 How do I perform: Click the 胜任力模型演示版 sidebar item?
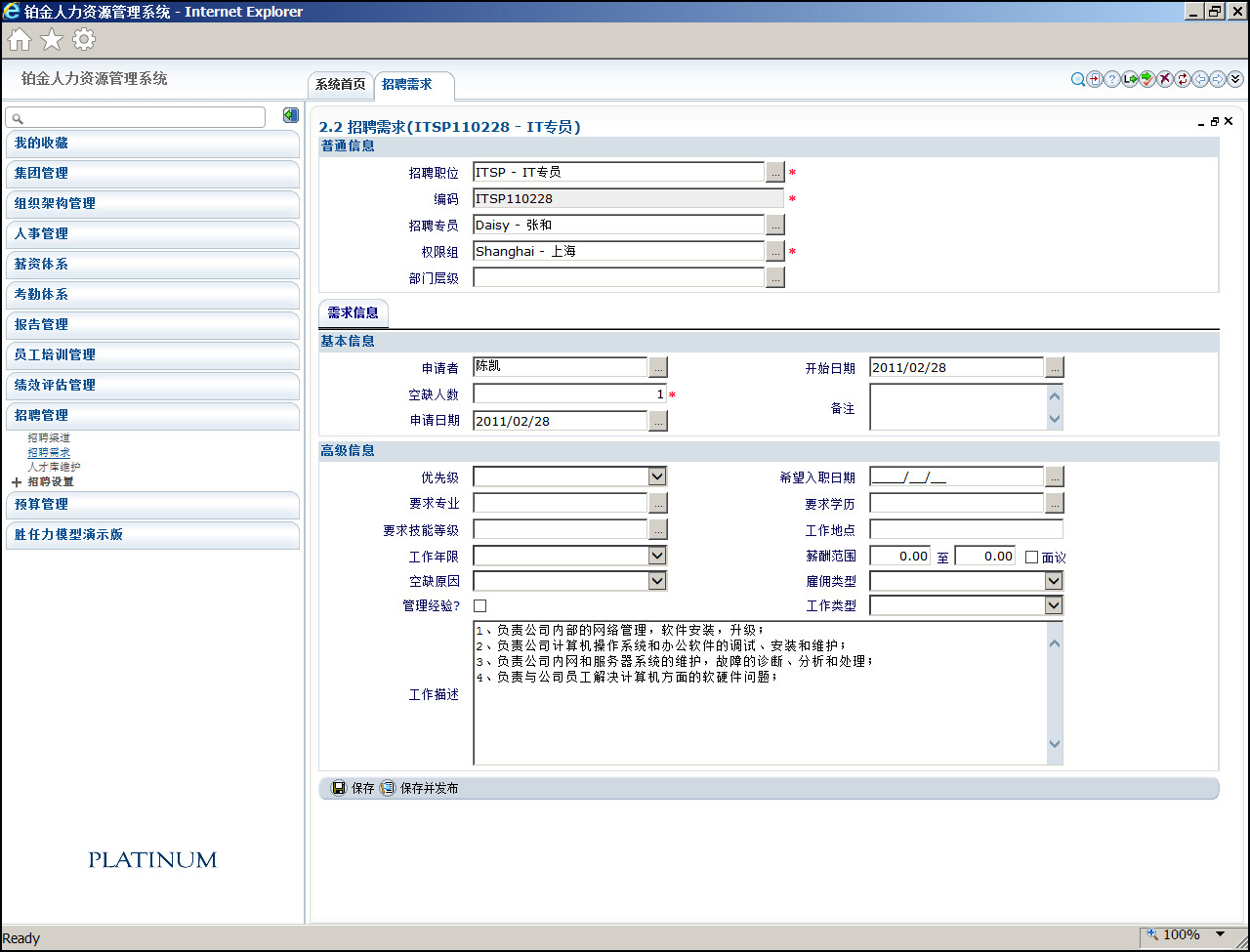151,535
